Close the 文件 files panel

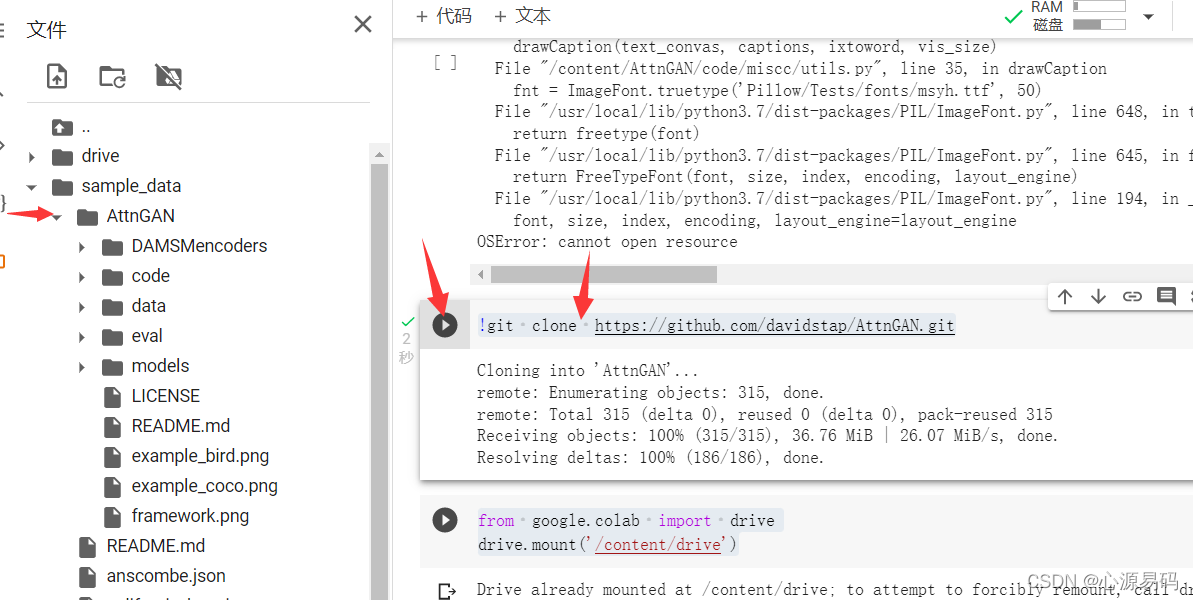tap(363, 24)
